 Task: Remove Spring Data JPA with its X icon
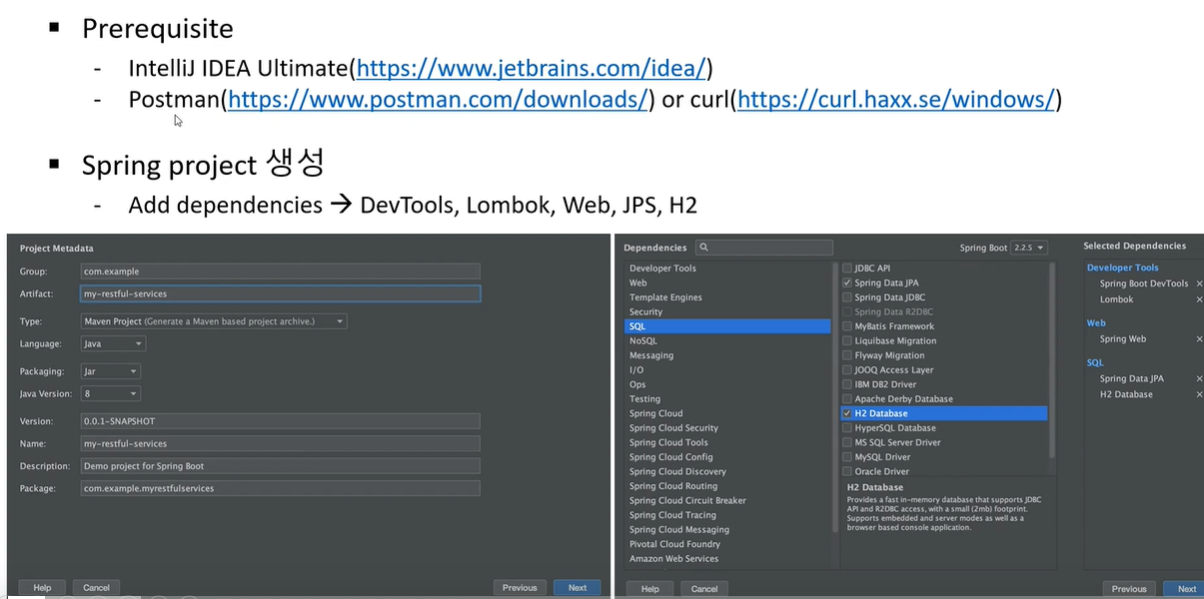click(x=1199, y=379)
